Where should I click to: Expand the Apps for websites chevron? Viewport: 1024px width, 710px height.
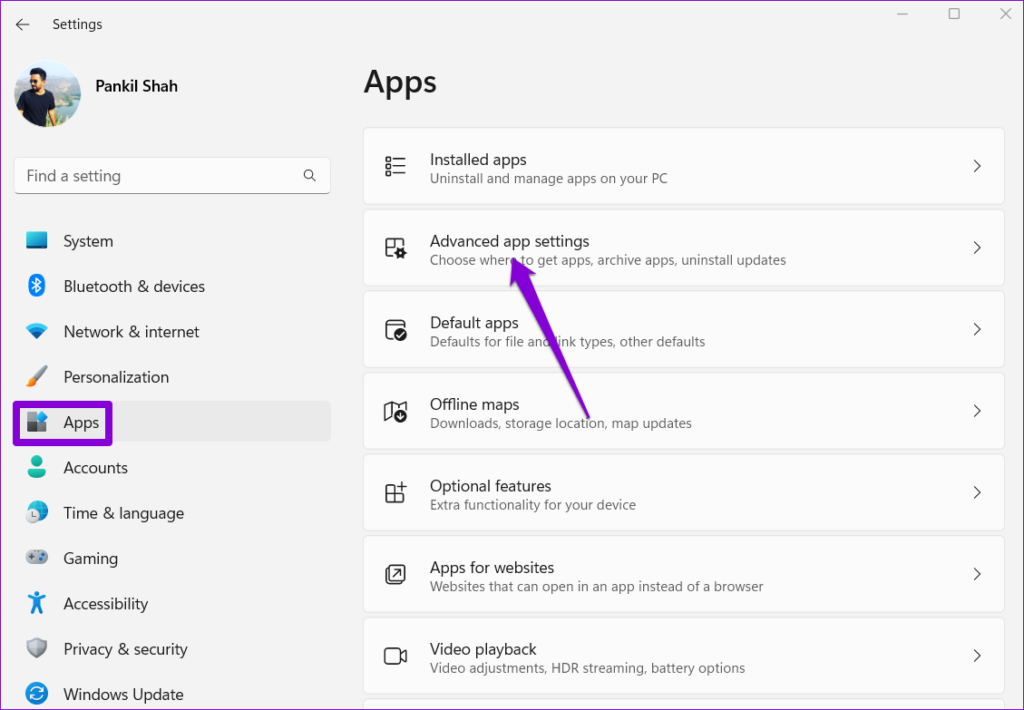[977, 574]
